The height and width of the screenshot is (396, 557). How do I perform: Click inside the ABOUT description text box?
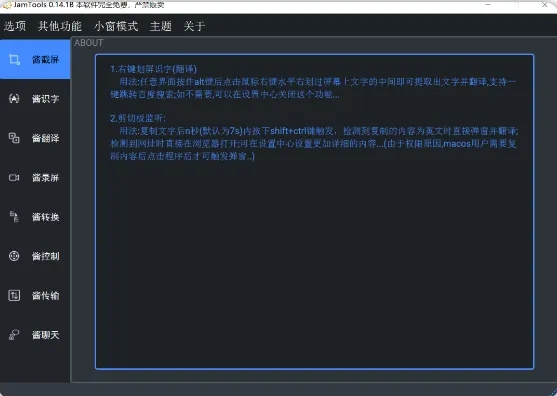coord(314,212)
